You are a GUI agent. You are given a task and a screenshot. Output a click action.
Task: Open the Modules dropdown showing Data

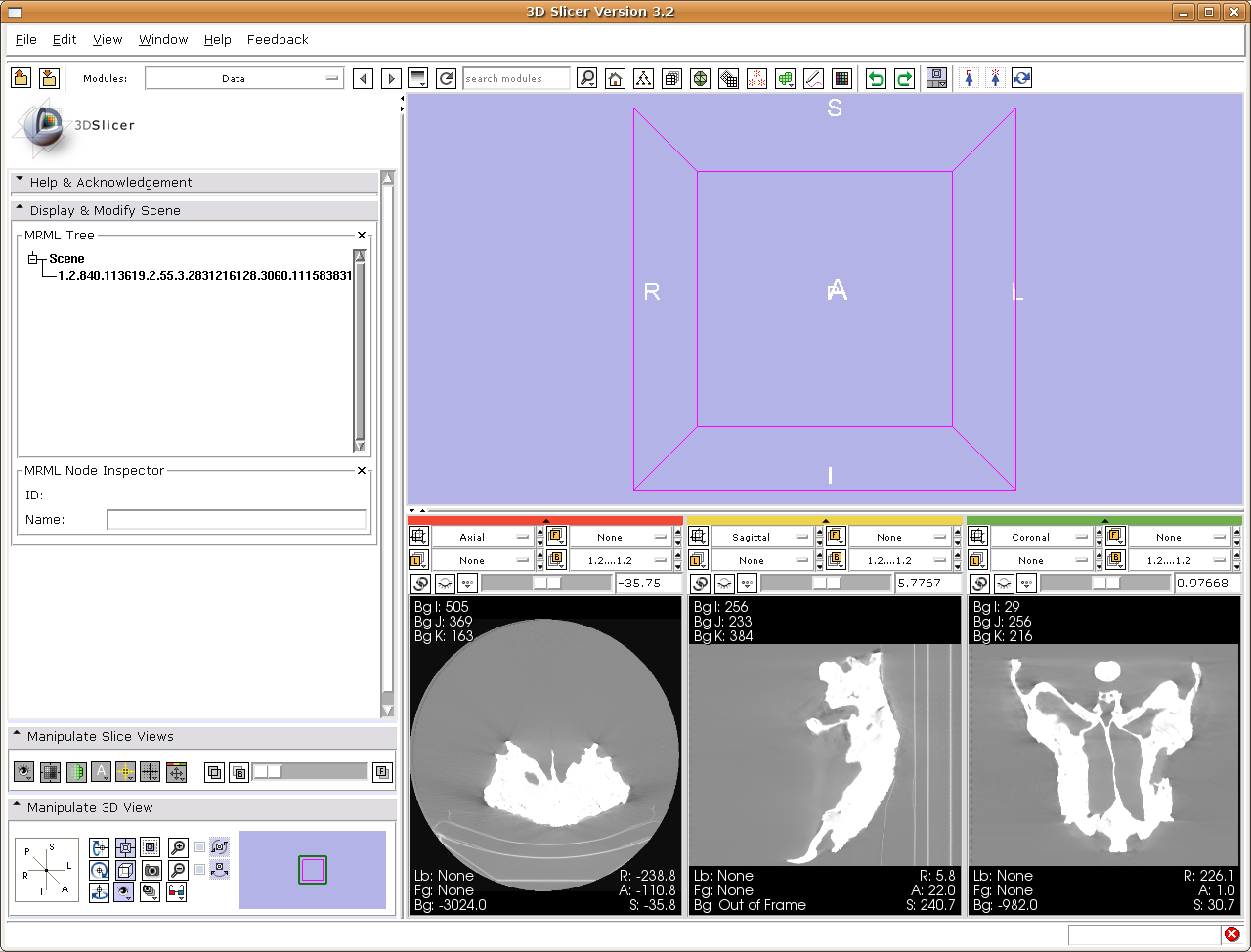tap(244, 78)
